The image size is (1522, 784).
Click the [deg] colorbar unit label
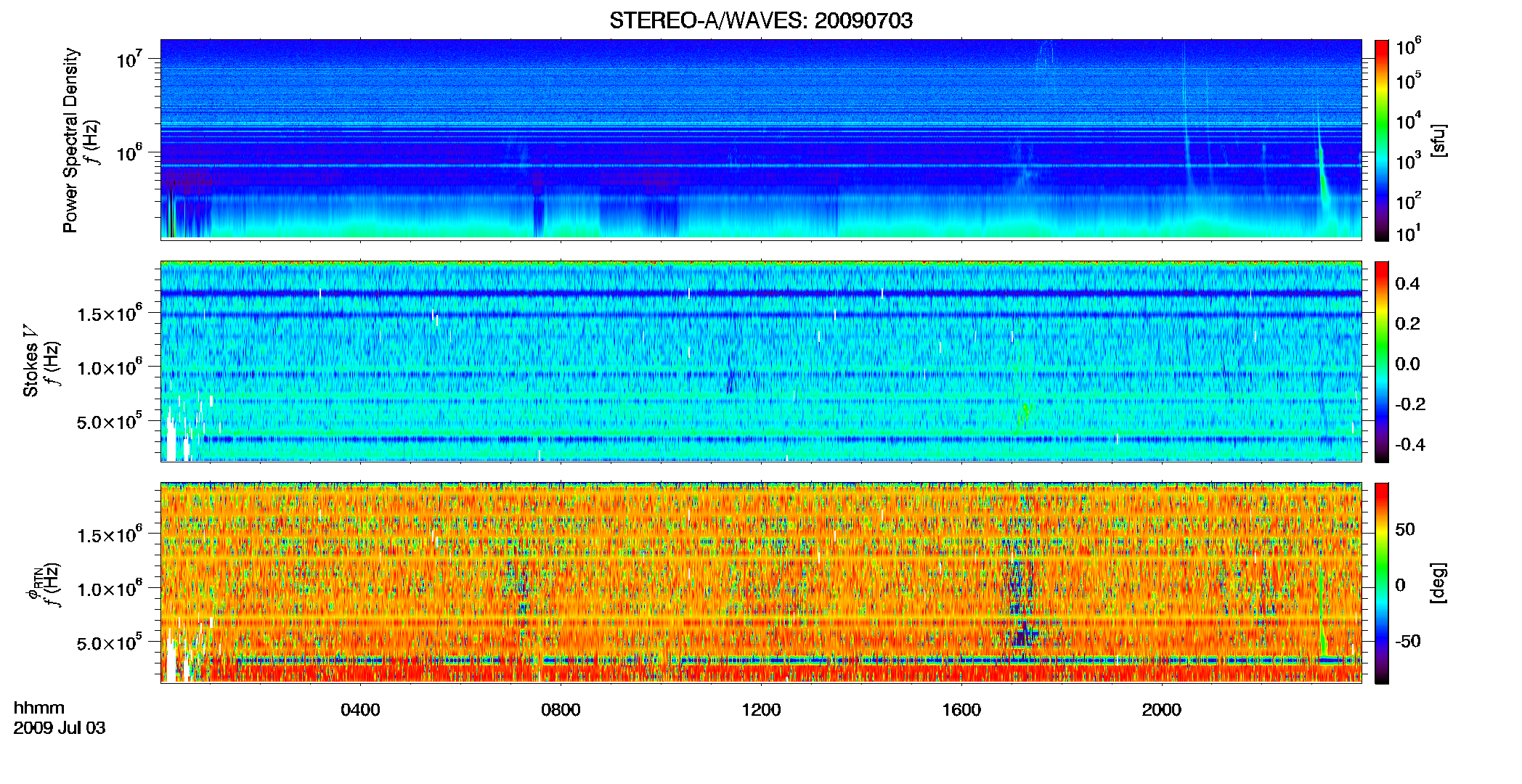tap(1438, 583)
